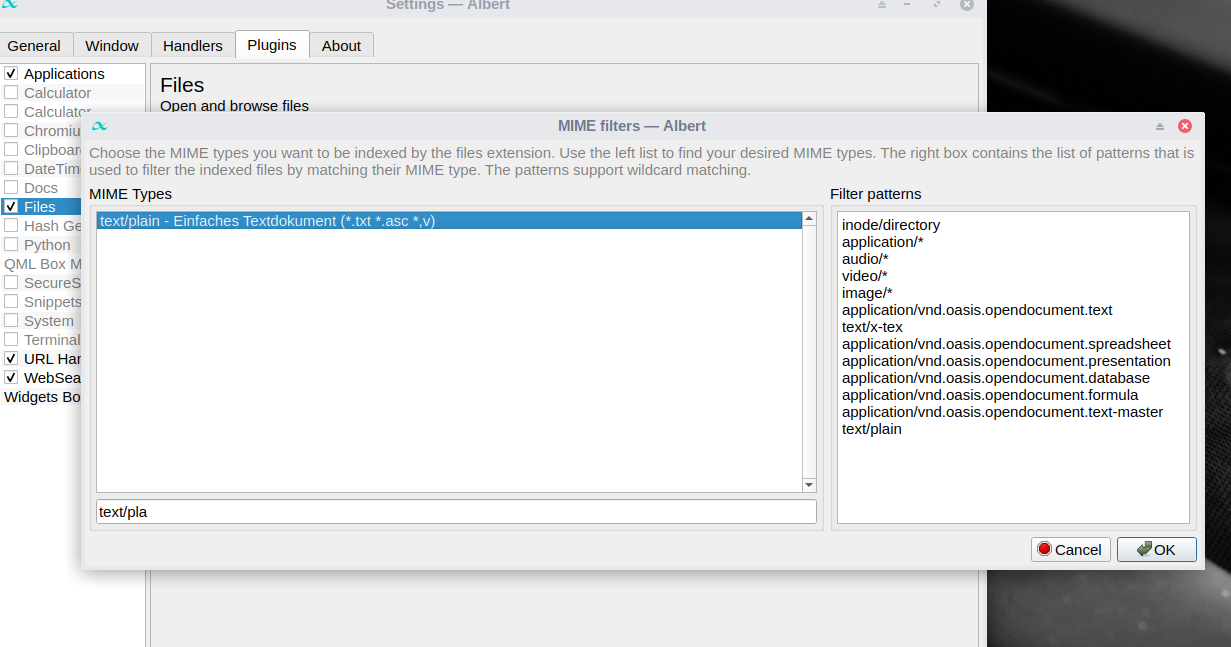Select Widgets Box entry in plugin list
The height and width of the screenshot is (647, 1231).
point(42,397)
